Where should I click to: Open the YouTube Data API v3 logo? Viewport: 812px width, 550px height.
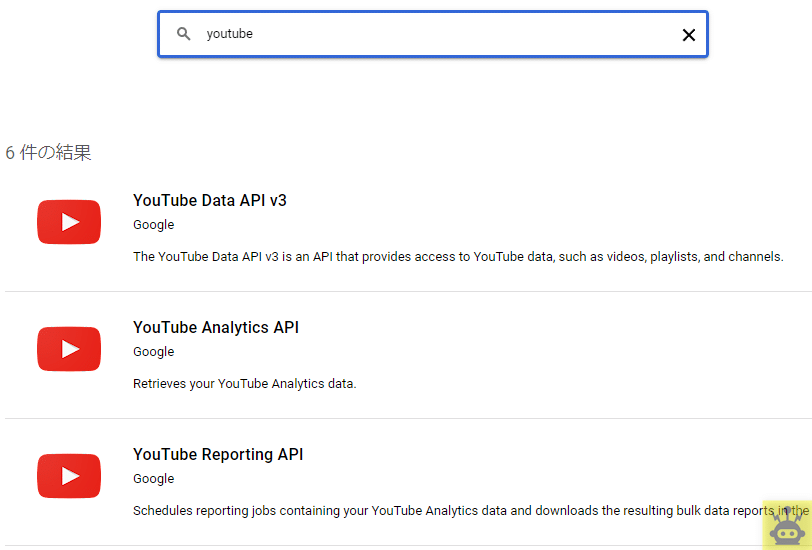point(69,222)
